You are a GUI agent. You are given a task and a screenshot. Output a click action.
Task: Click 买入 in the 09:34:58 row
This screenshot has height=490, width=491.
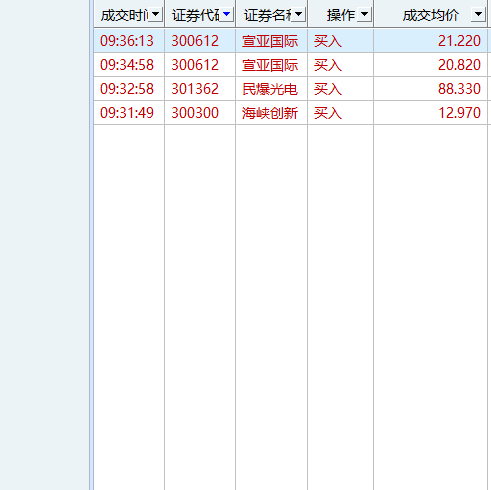click(x=328, y=65)
